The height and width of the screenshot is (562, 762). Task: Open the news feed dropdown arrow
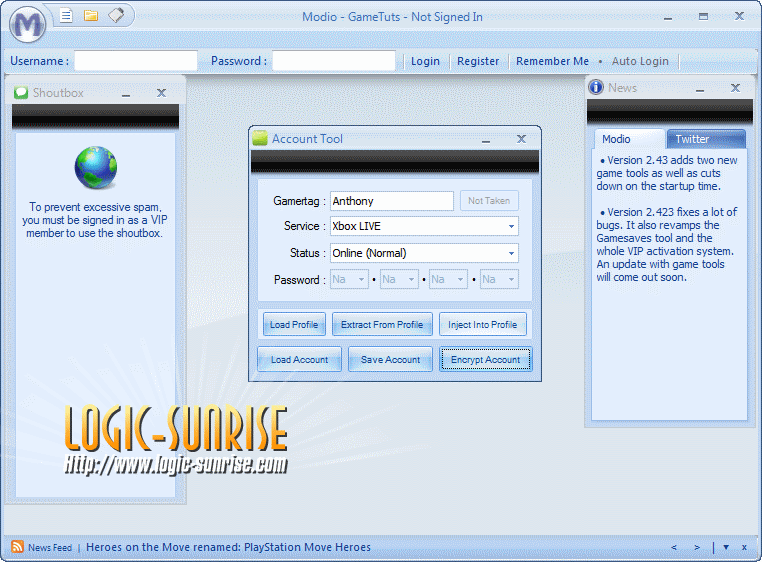coord(726,547)
